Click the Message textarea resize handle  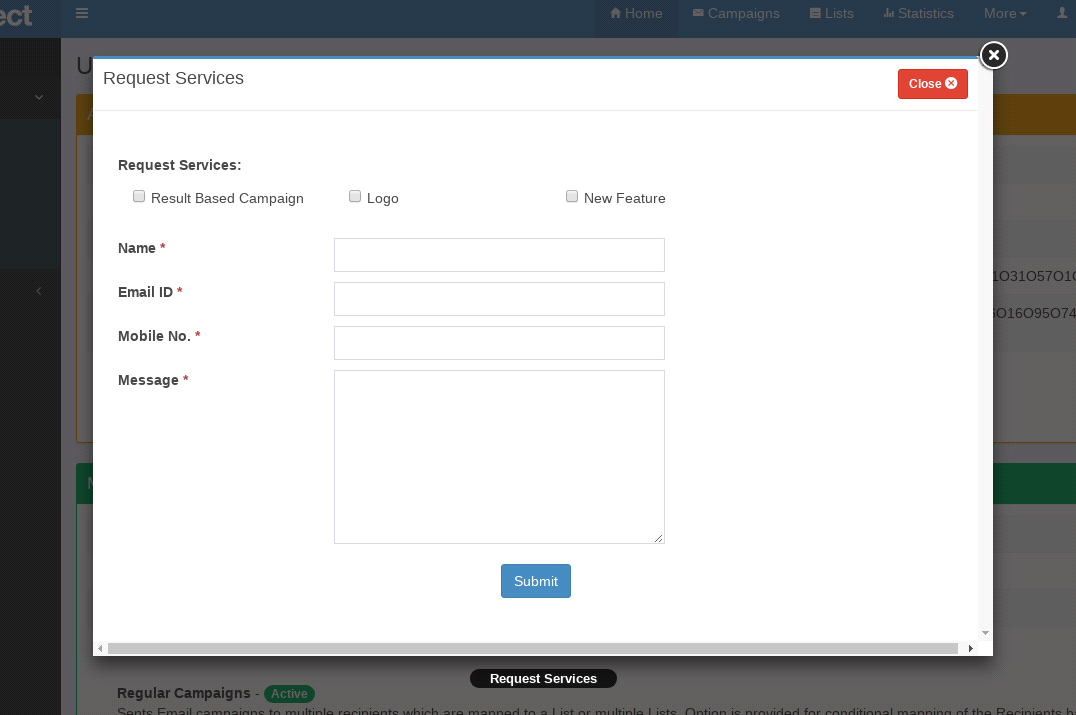[658, 538]
